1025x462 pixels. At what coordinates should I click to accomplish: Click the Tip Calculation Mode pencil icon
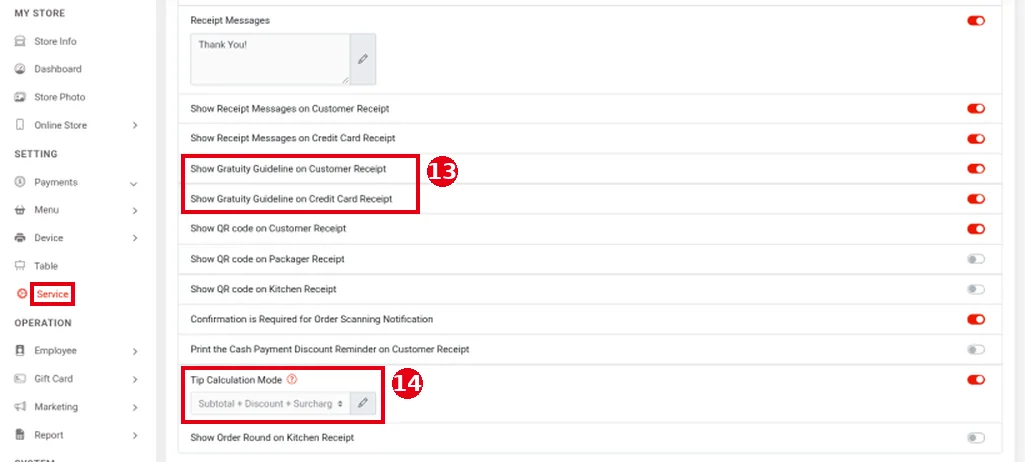pos(363,403)
